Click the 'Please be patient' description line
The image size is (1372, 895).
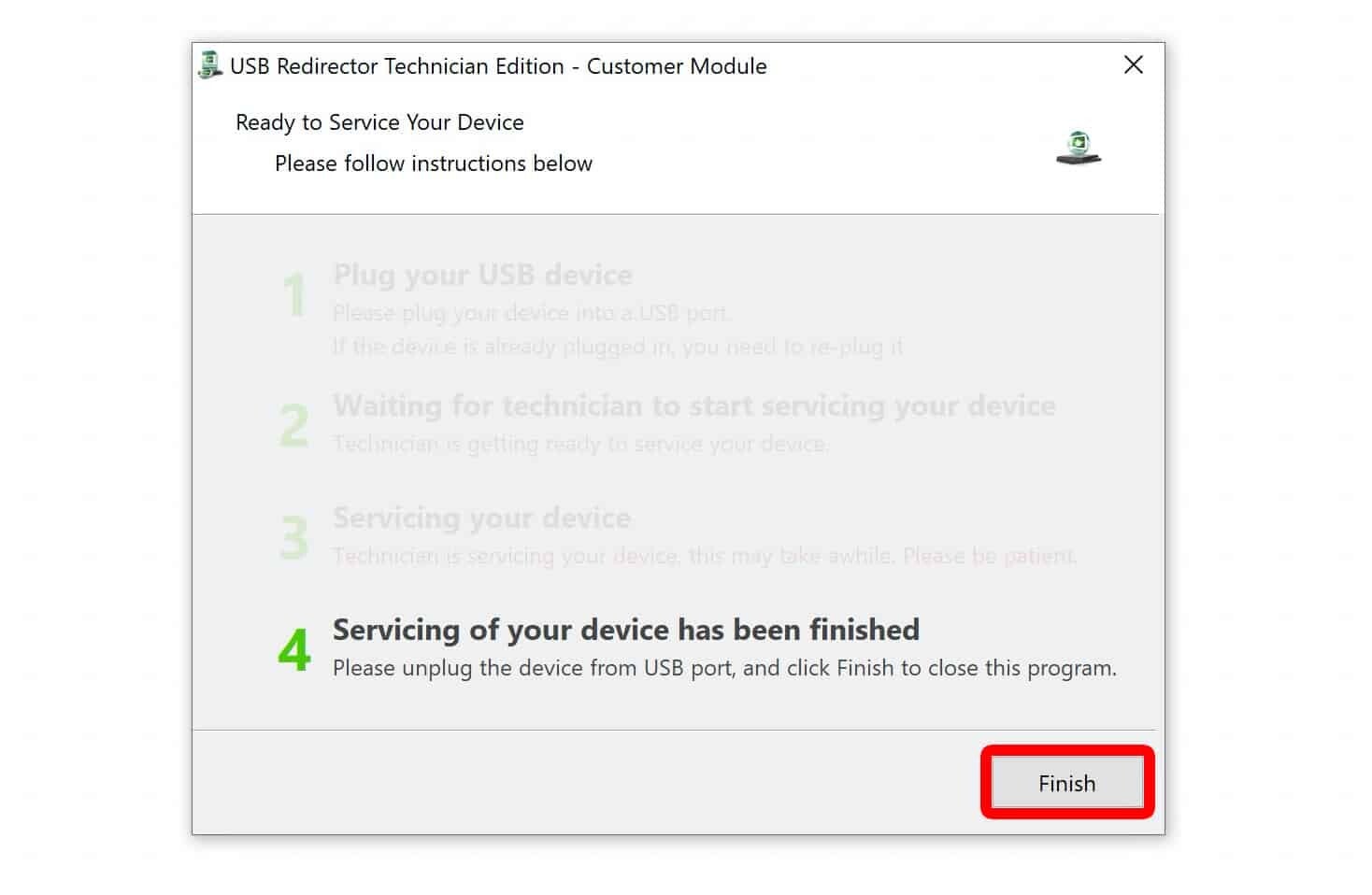coord(705,556)
